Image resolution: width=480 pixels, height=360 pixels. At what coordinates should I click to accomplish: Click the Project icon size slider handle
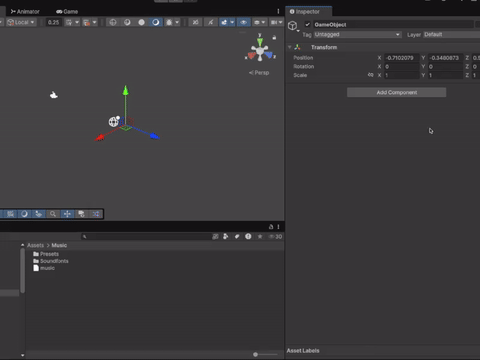(255, 354)
